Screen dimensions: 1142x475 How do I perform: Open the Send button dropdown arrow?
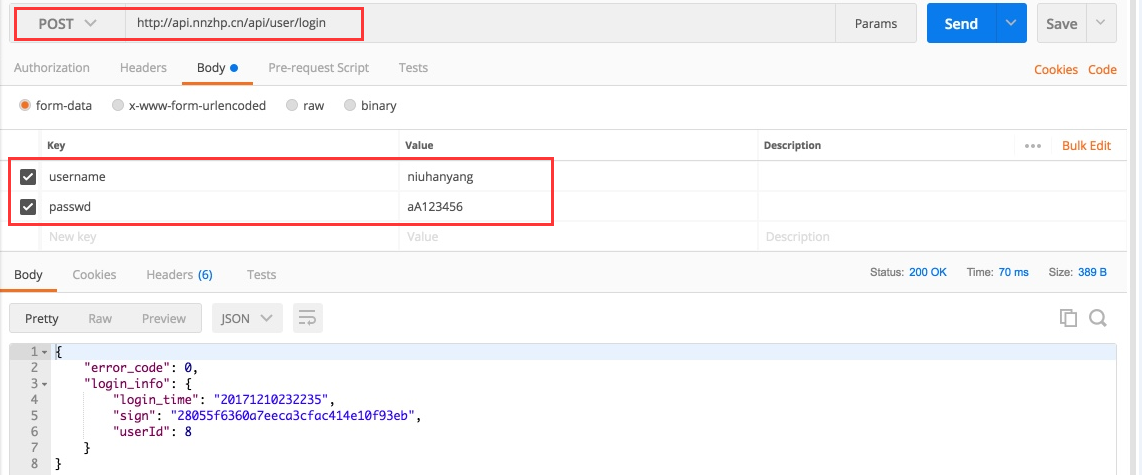click(1011, 23)
